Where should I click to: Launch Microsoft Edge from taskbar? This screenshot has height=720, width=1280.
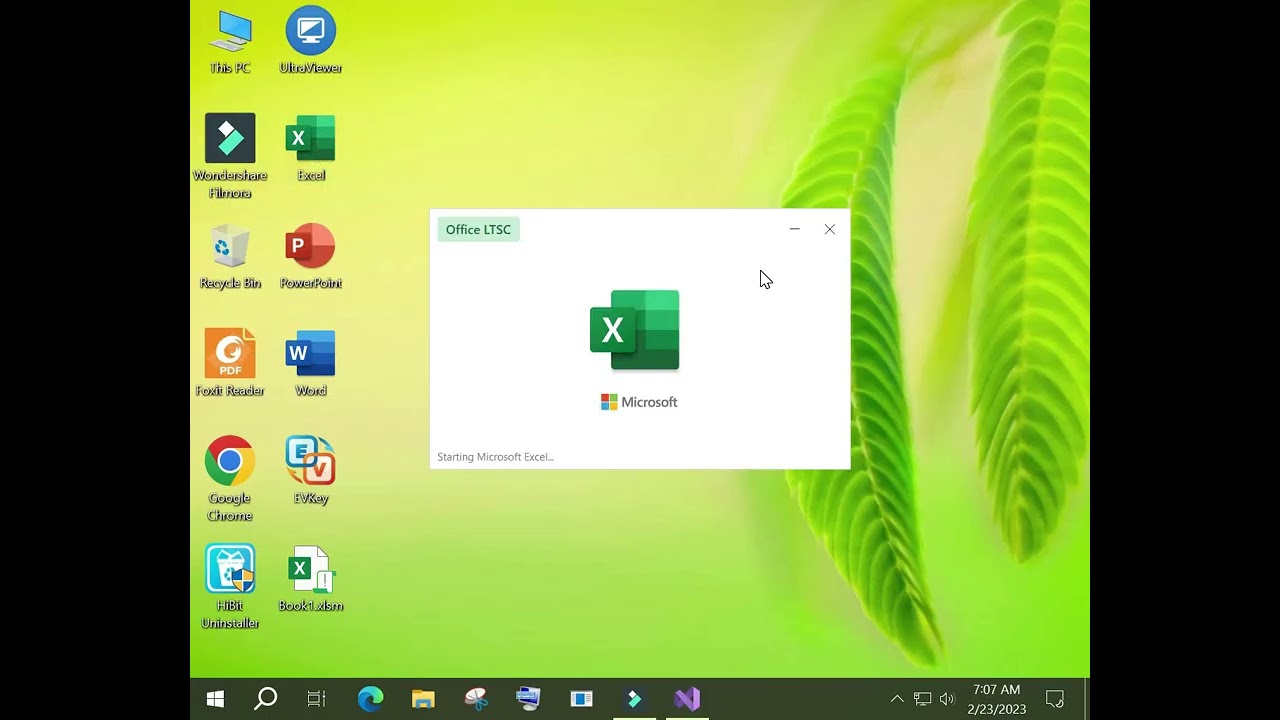pyautogui.click(x=370, y=699)
